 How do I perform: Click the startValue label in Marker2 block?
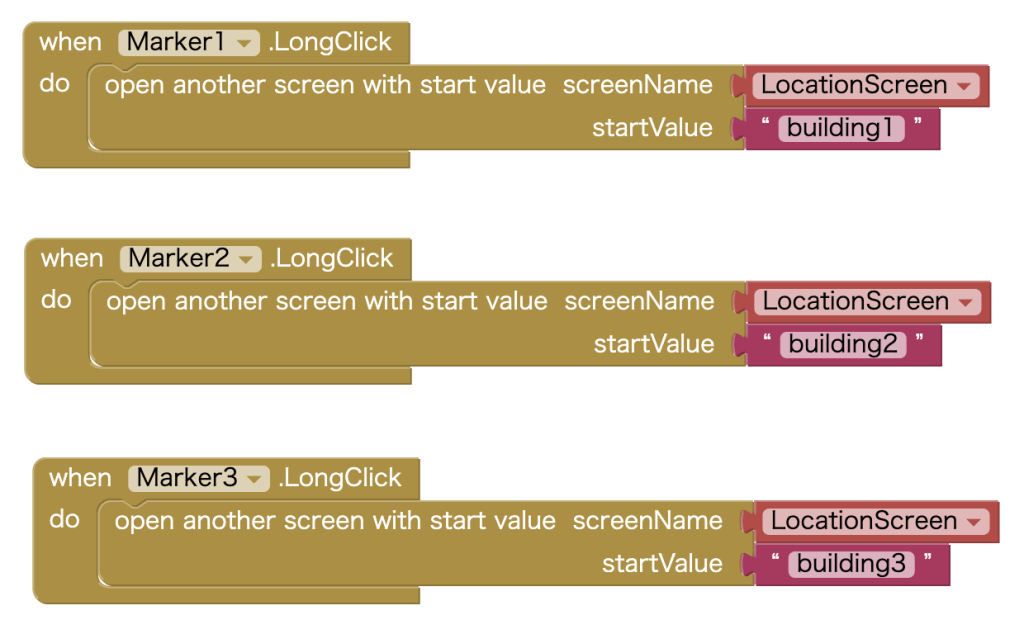654,344
